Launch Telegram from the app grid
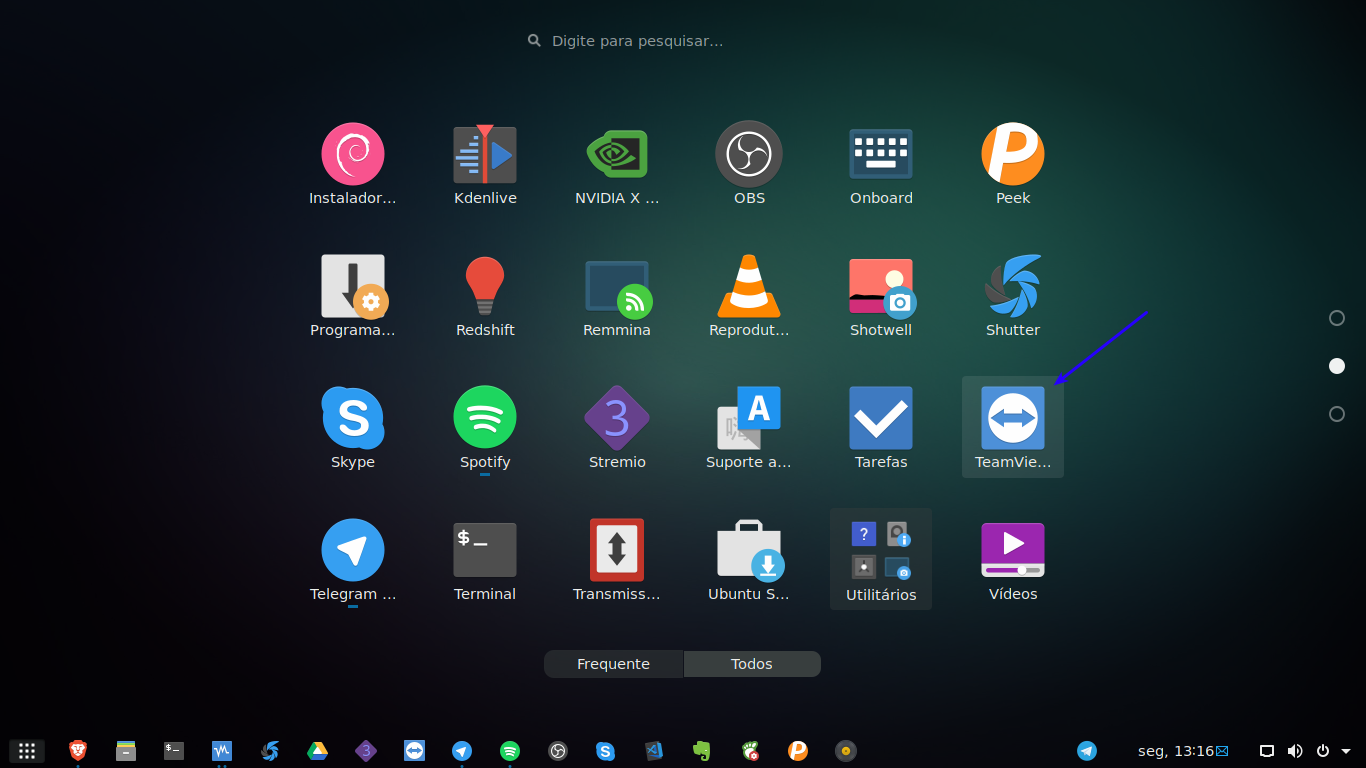The image size is (1366, 768). coord(353,561)
